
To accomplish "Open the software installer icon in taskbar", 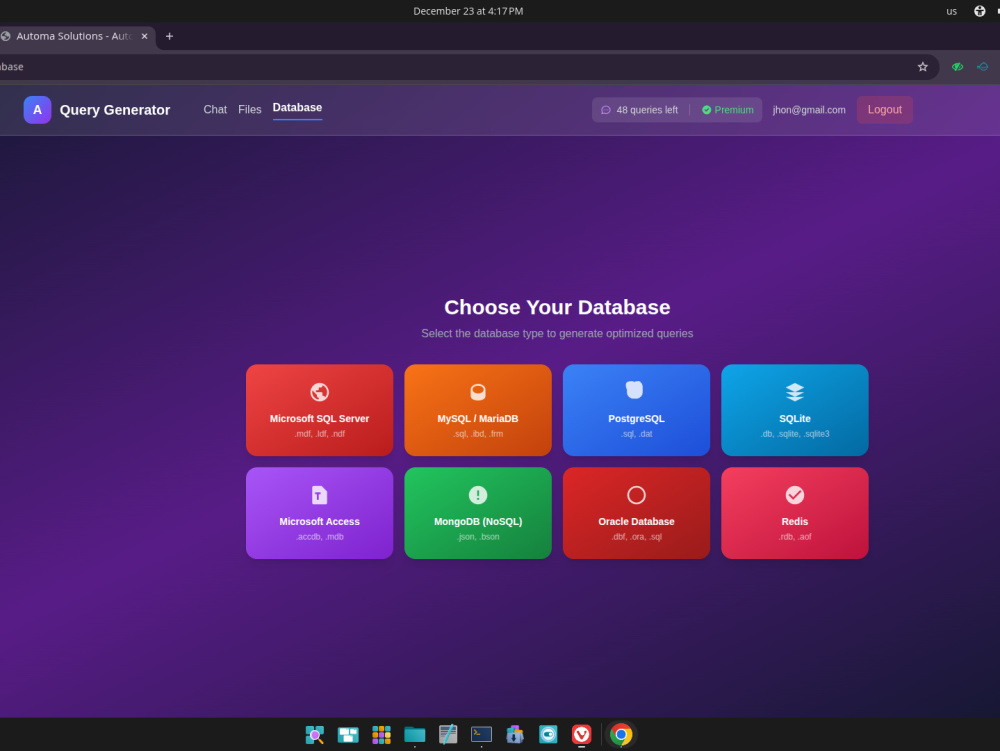I will pyautogui.click(x=515, y=734).
